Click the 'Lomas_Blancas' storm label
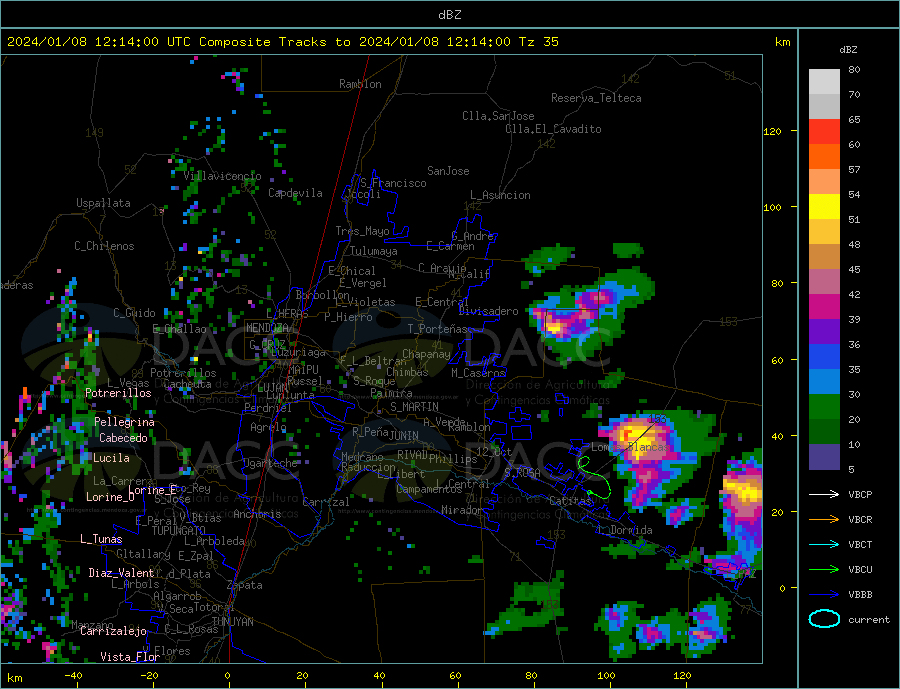The width and height of the screenshot is (900, 689). [x=630, y=447]
